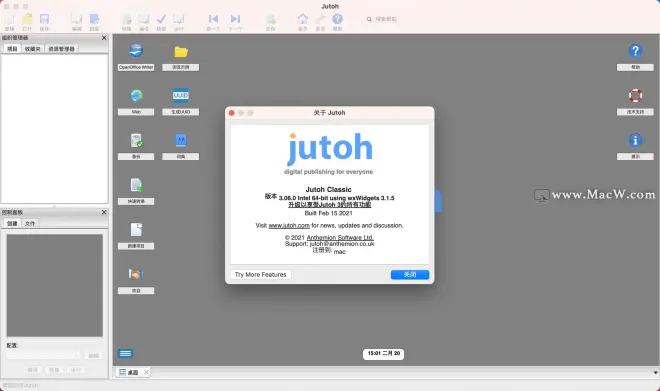Close the control panel pane
The image size is (660, 391).
(104, 212)
